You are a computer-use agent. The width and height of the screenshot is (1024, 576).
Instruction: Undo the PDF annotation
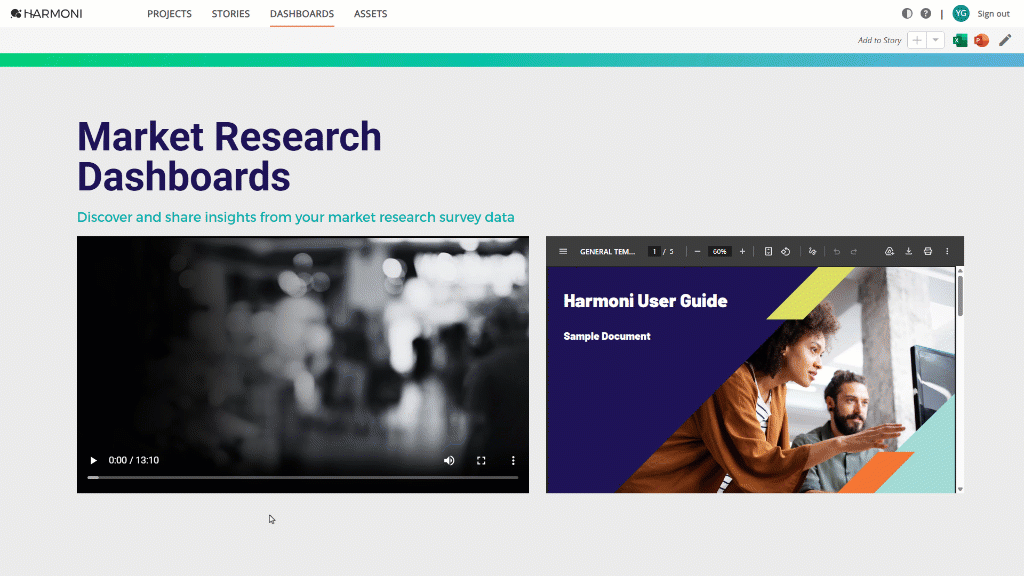837,251
